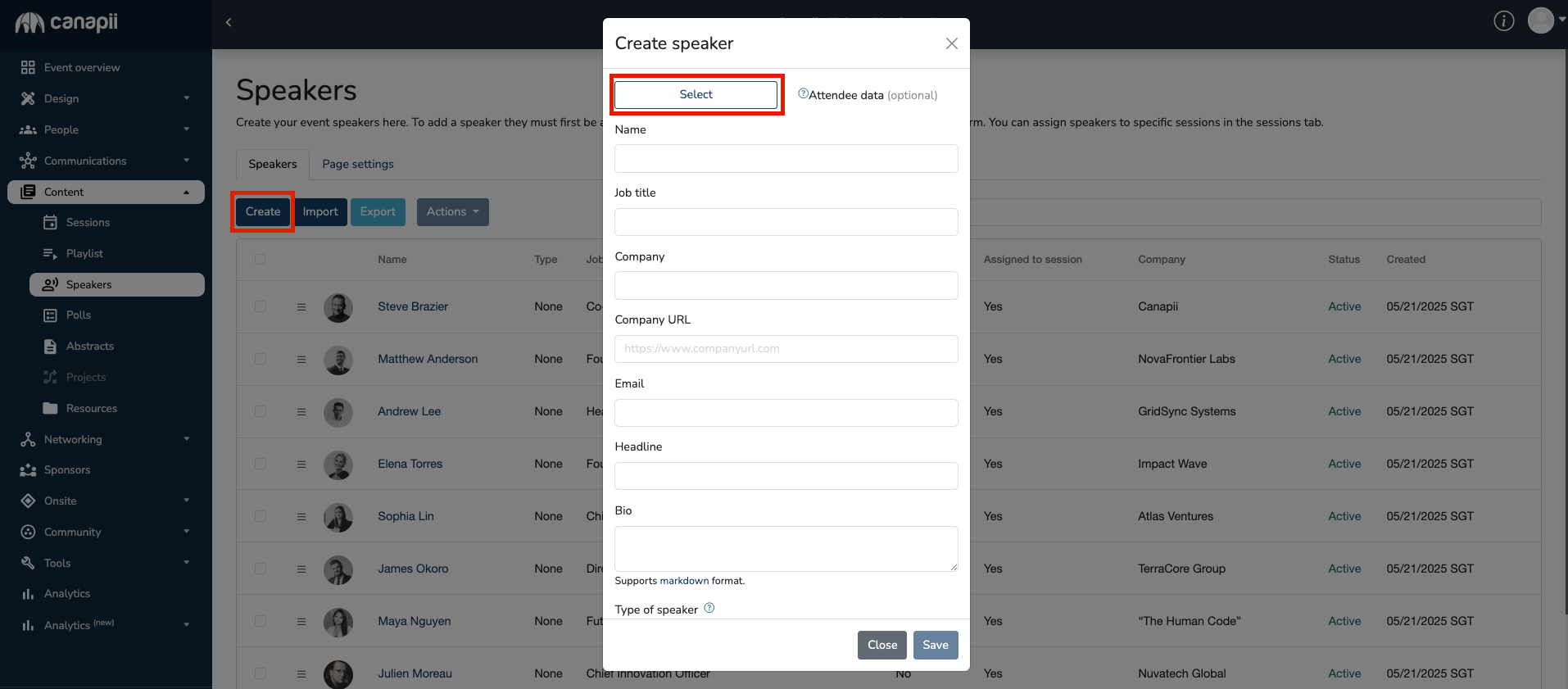Click the Event overview grid icon
Viewport: 1568px width, 689px height.
tap(28, 67)
